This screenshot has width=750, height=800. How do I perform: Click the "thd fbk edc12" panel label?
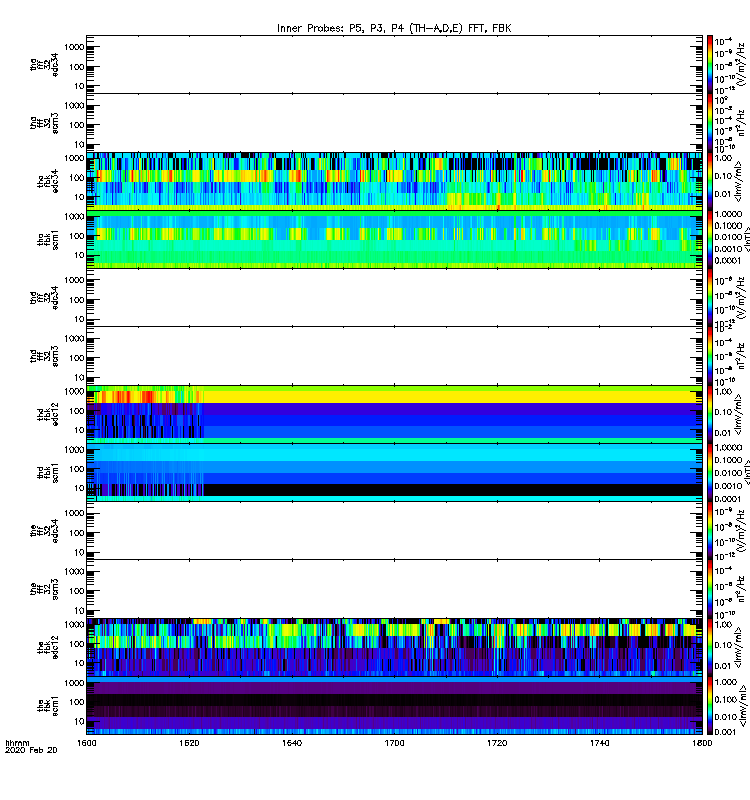coord(48,414)
